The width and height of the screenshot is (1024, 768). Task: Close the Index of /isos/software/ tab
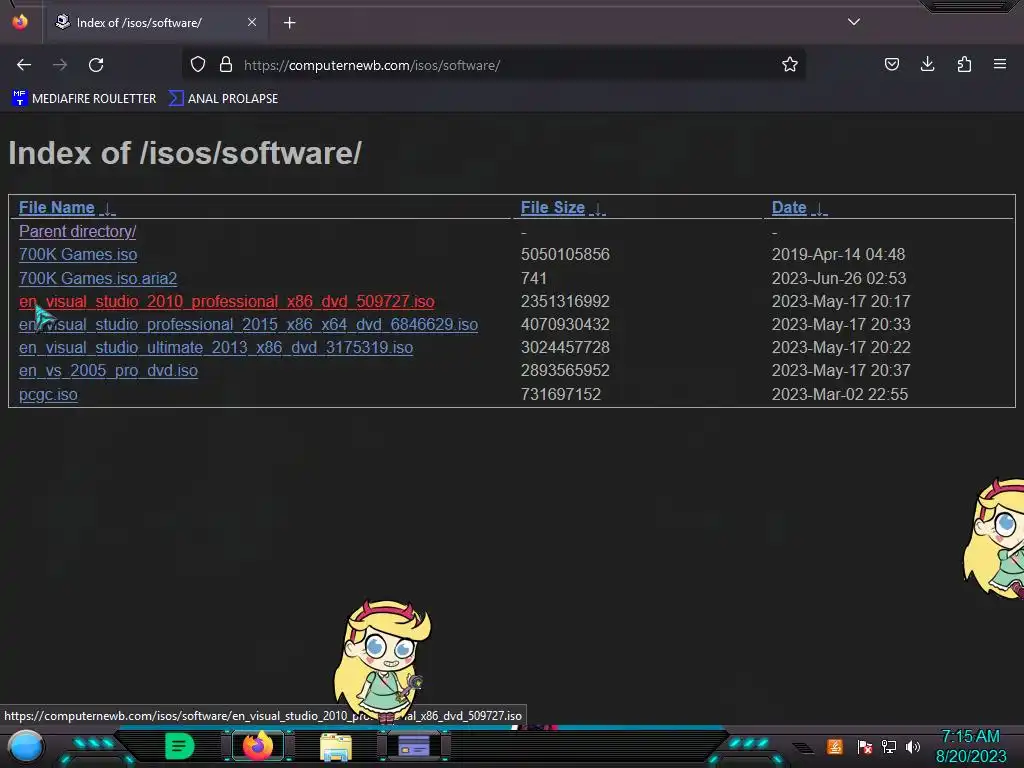click(x=251, y=22)
